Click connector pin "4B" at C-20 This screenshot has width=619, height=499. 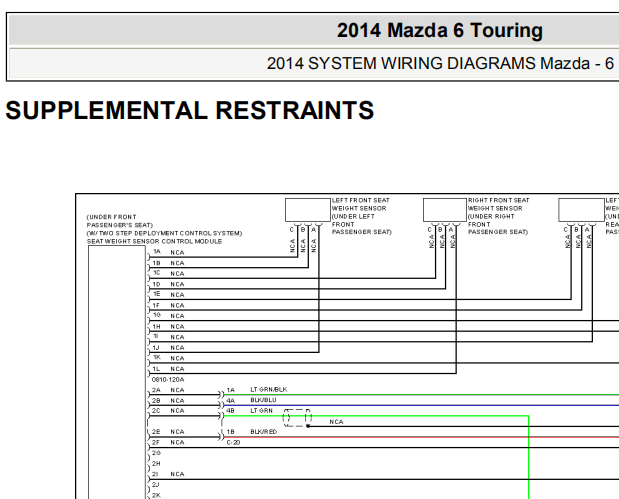click(x=231, y=411)
